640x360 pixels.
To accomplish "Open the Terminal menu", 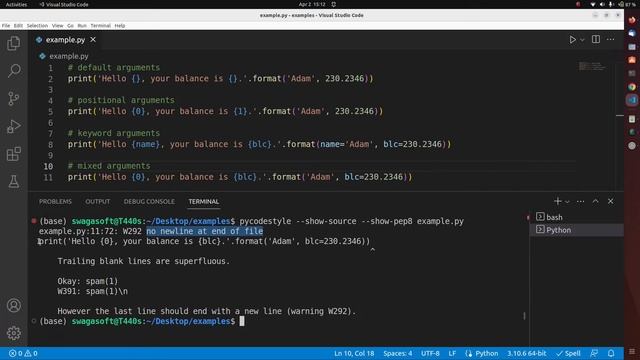I will [100, 26].
